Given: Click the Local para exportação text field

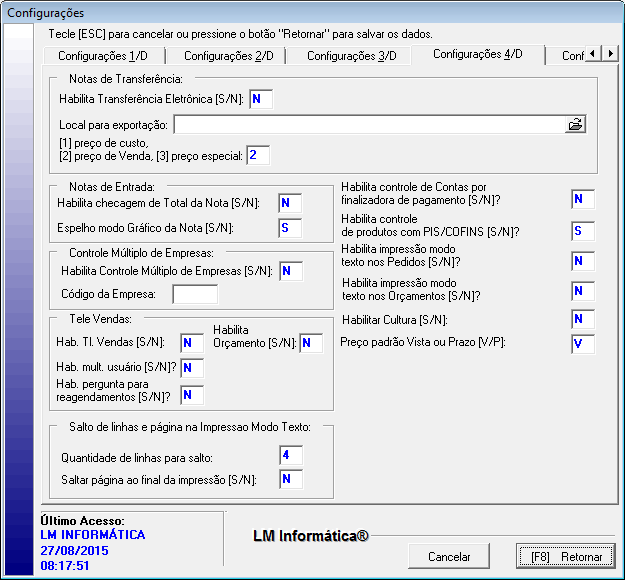Looking at the screenshot, I should [x=369, y=125].
